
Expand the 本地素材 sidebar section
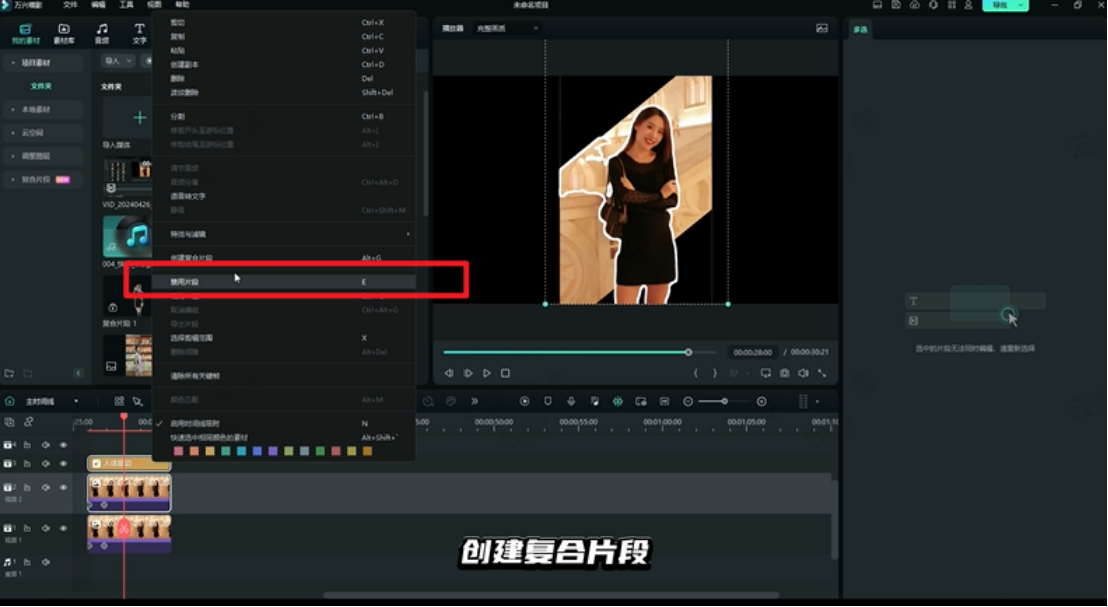pos(36,109)
